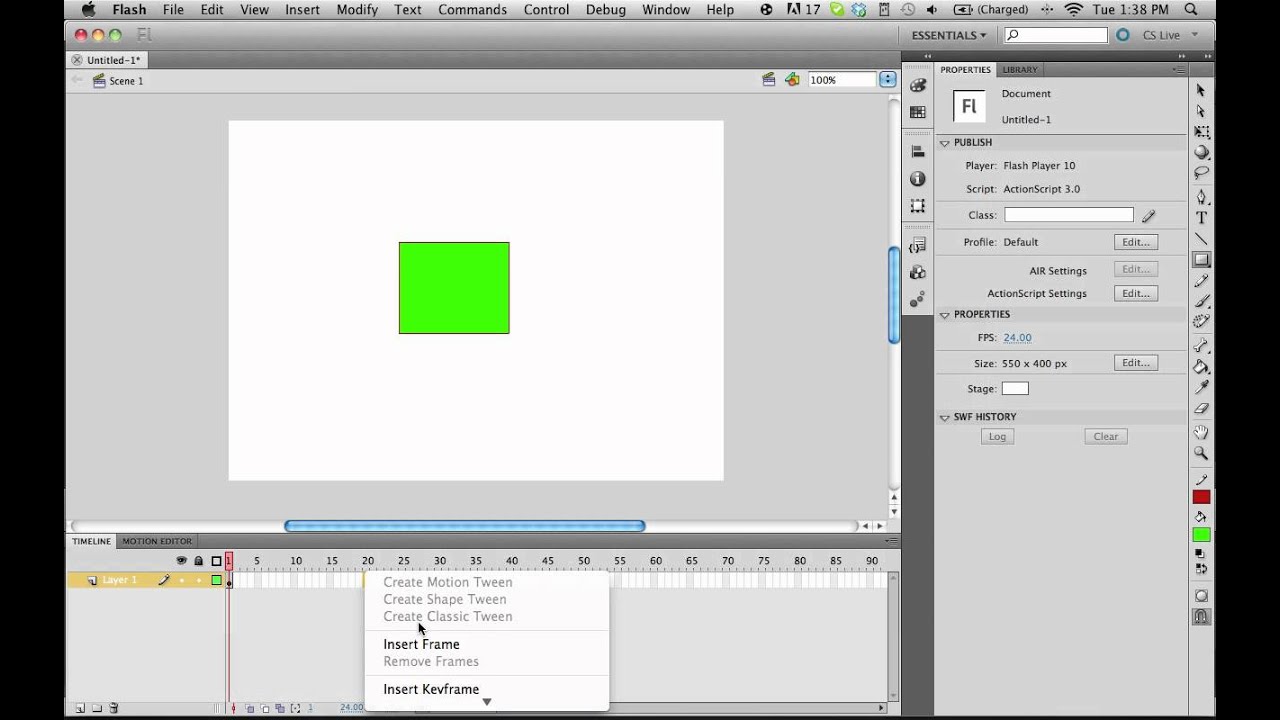Open the Info panel icon
The image size is (1280, 720).
[918, 178]
